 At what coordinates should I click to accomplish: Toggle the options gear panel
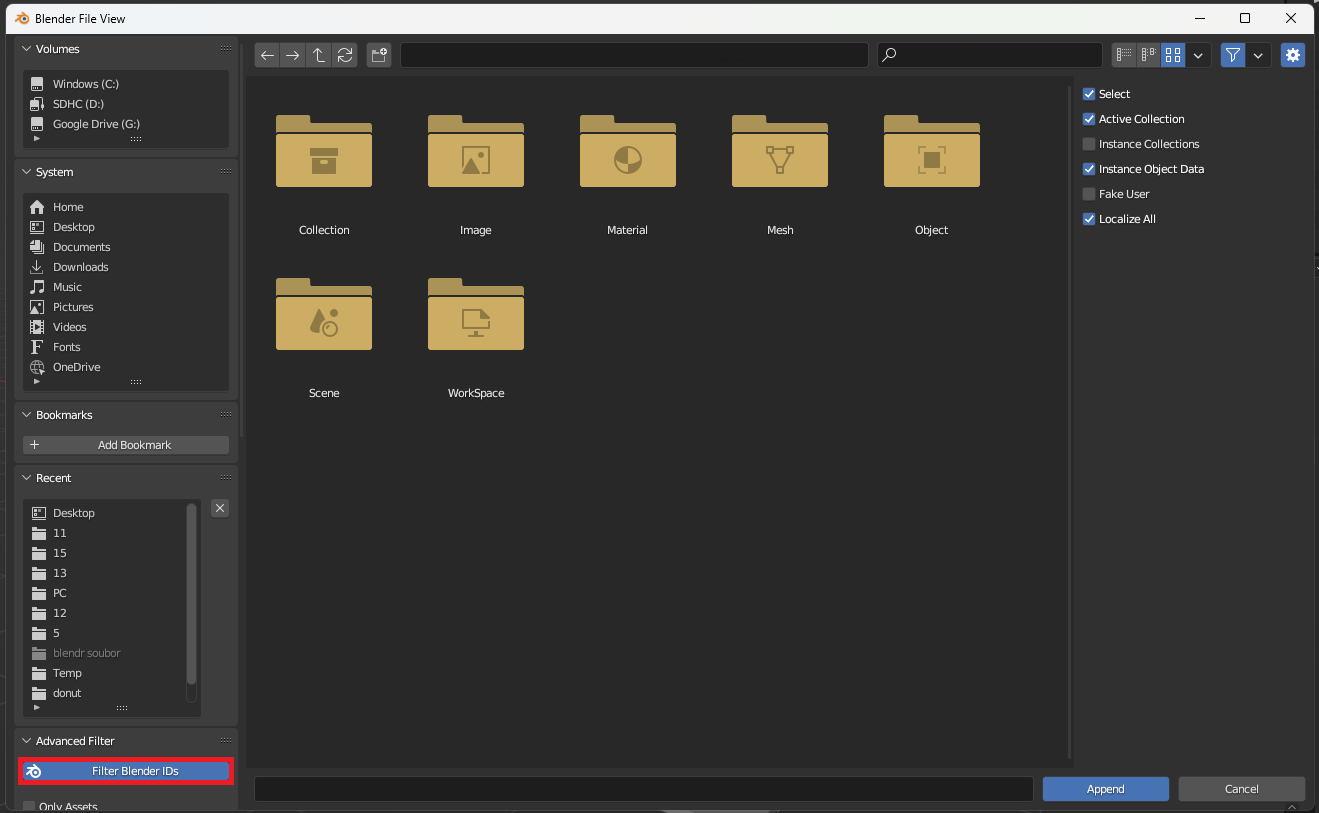click(1293, 55)
